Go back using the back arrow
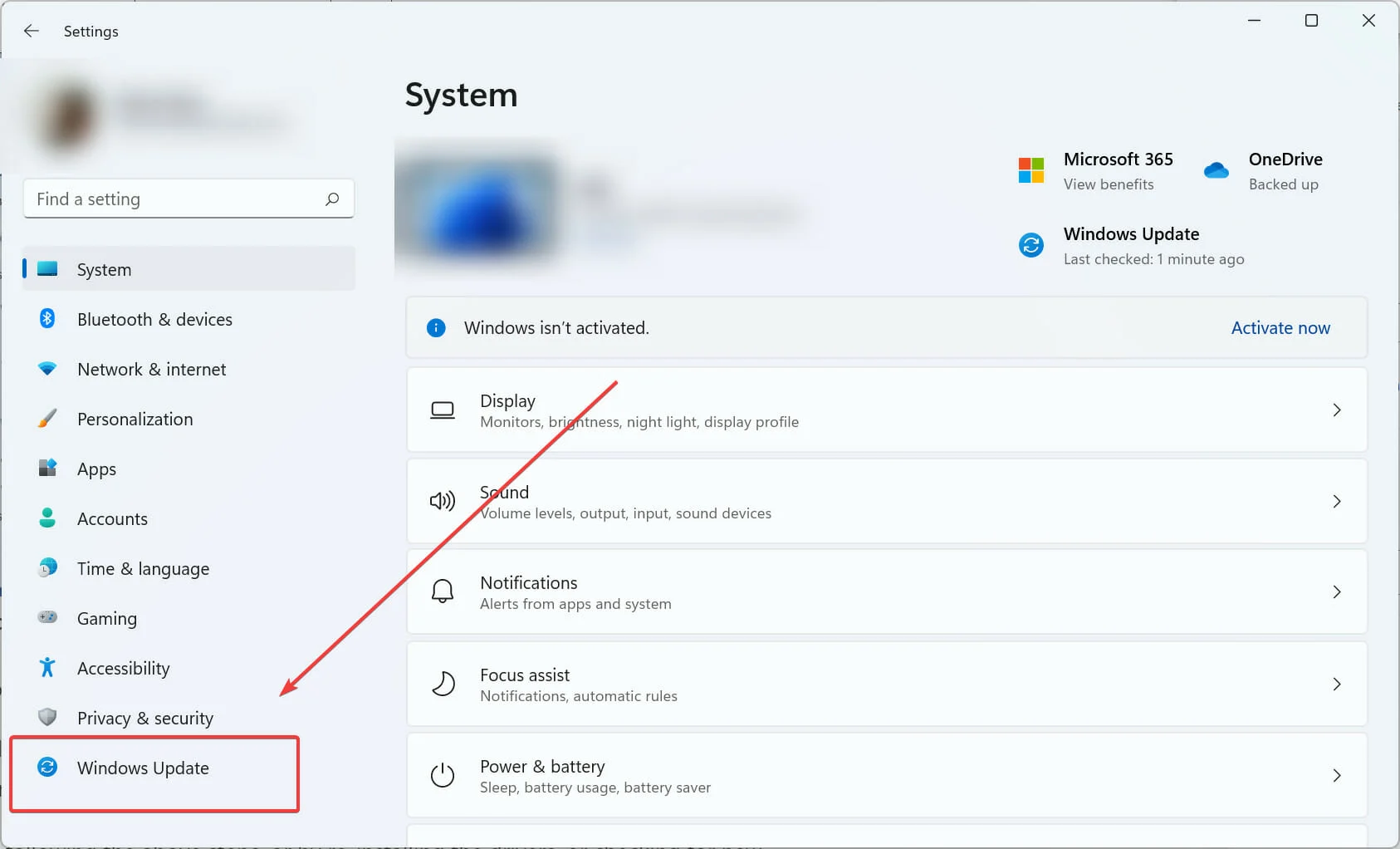The height and width of the screenshot is (849, 1400). [32, 31]
